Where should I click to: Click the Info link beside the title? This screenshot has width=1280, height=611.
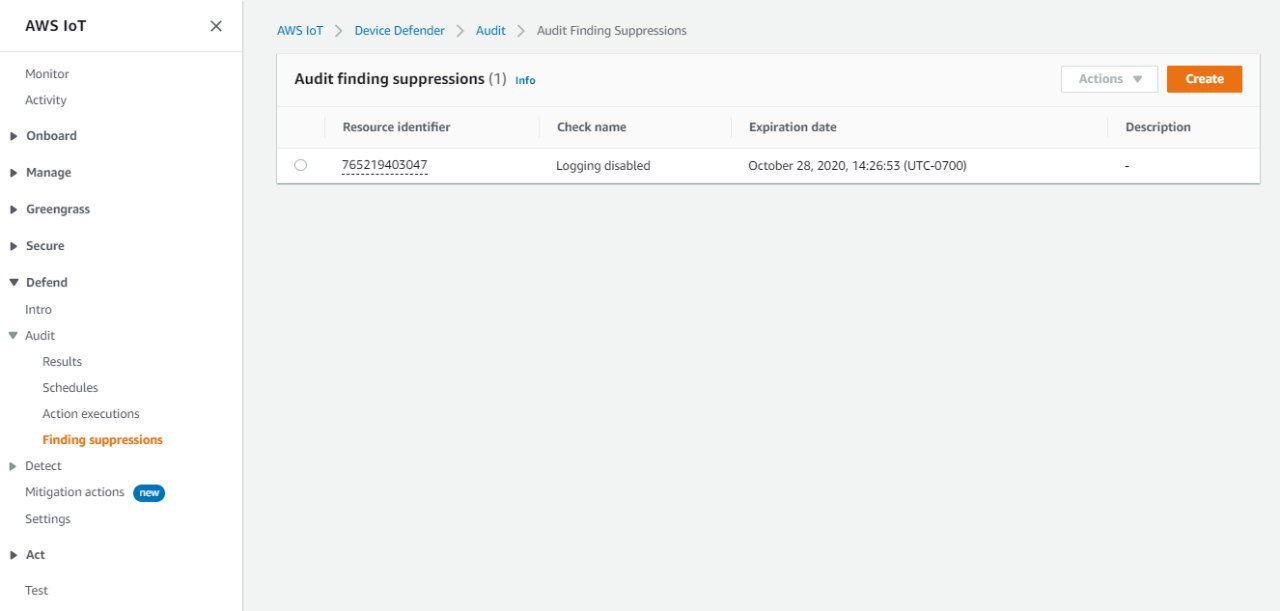pyautogui.click(x=525, y=80)
